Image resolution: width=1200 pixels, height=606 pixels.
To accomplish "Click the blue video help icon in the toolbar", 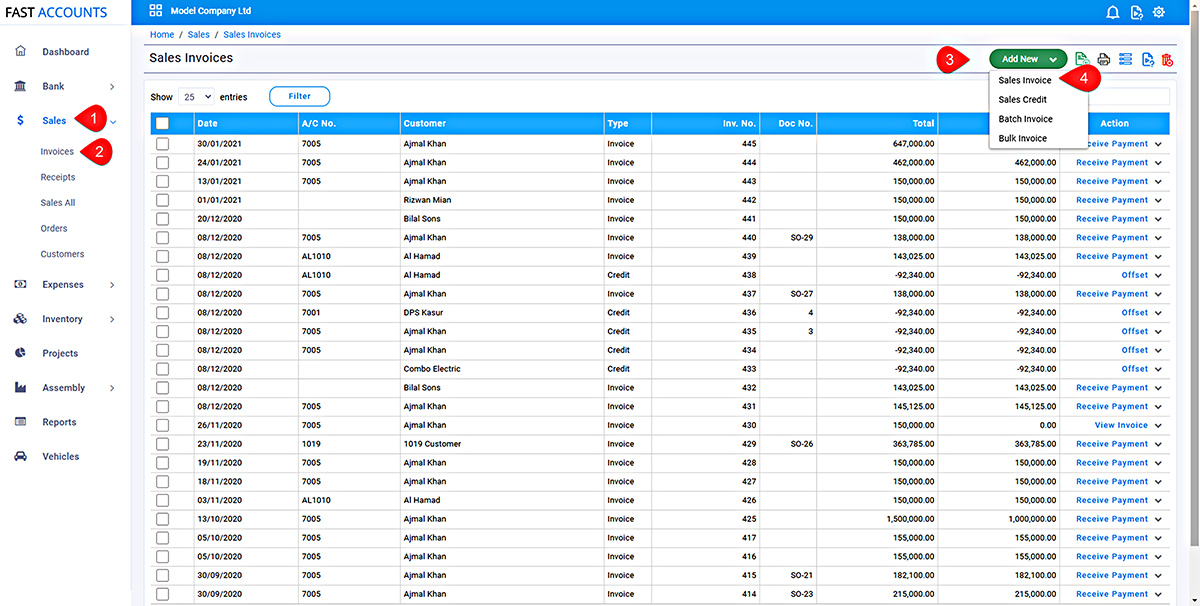I will tap(1147, 60).
